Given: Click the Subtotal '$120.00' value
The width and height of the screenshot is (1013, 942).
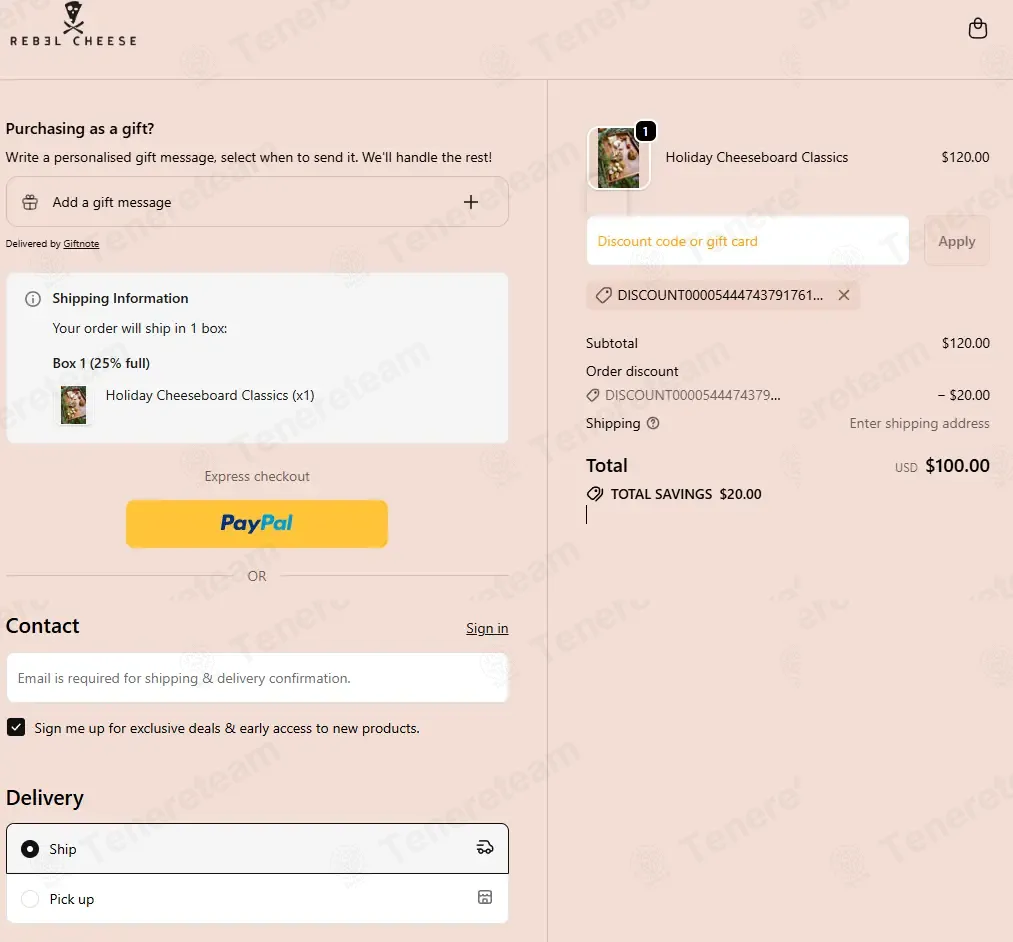Looking at the screenshot, I should [965, 343].
